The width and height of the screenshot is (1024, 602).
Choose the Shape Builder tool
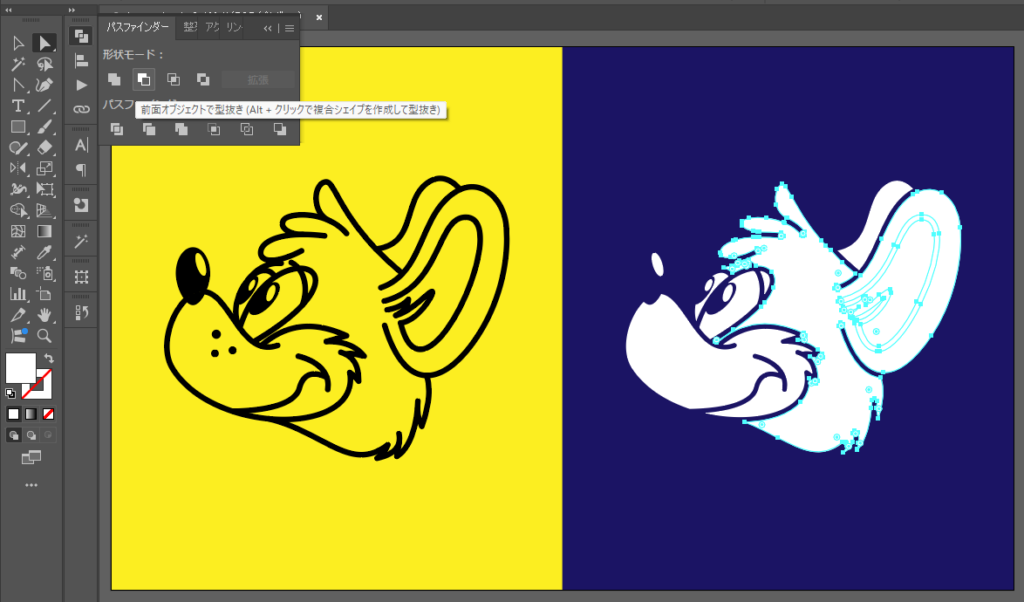pyautogui.click(x=18, y=210)
